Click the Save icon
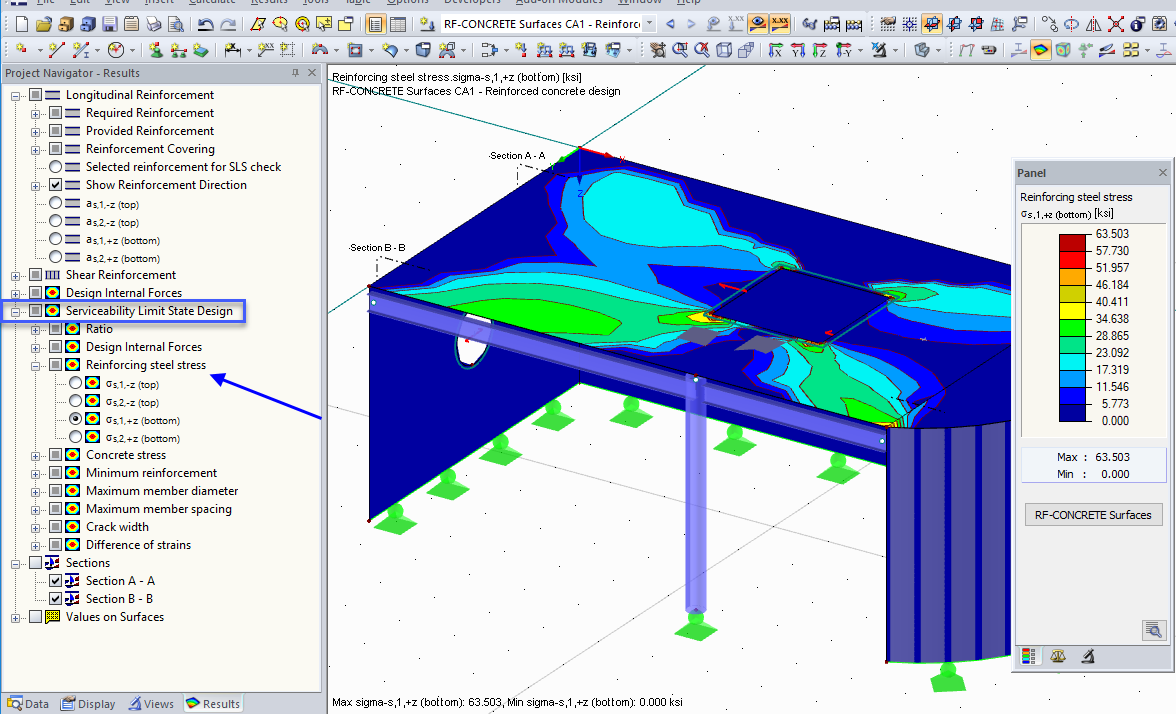1176x714 pixels. coord(109,24)
